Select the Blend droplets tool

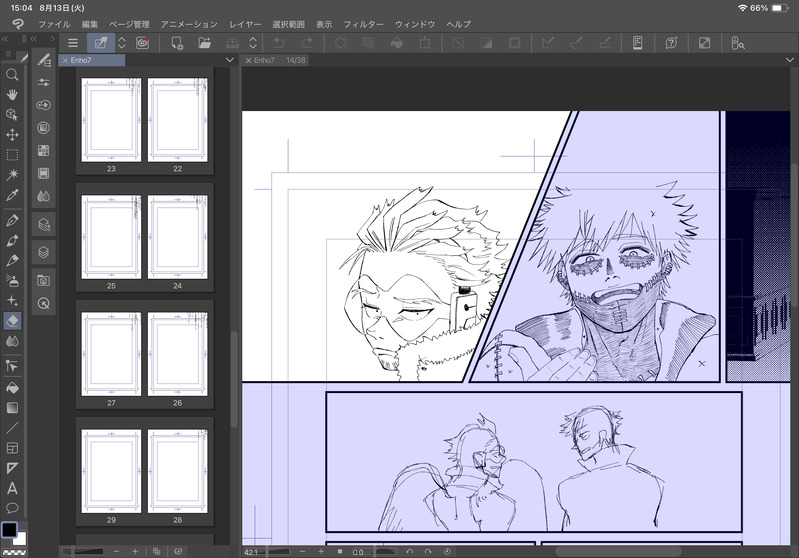coord(12,341)
